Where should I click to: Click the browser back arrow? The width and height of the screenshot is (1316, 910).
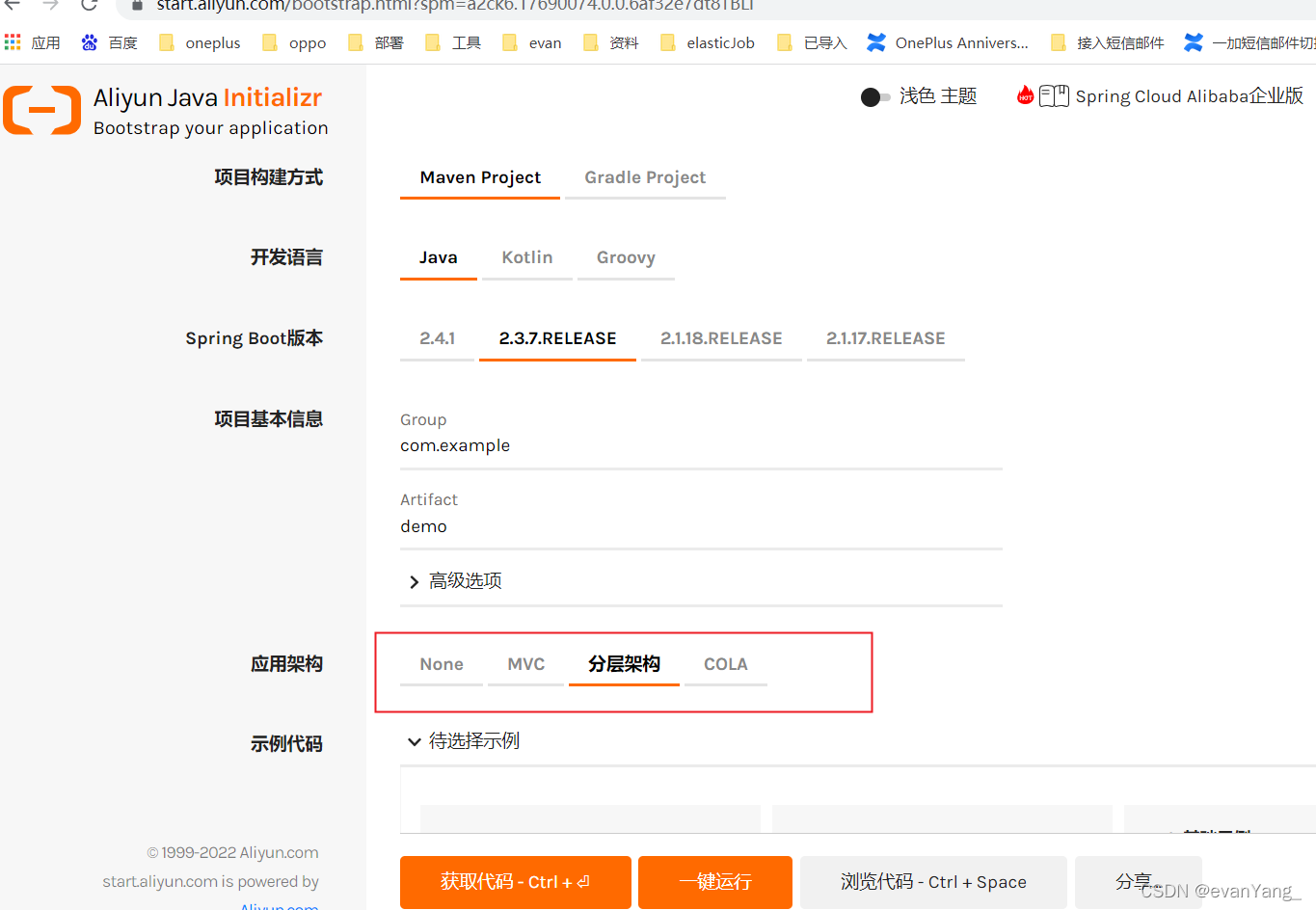tap(12, 5)
